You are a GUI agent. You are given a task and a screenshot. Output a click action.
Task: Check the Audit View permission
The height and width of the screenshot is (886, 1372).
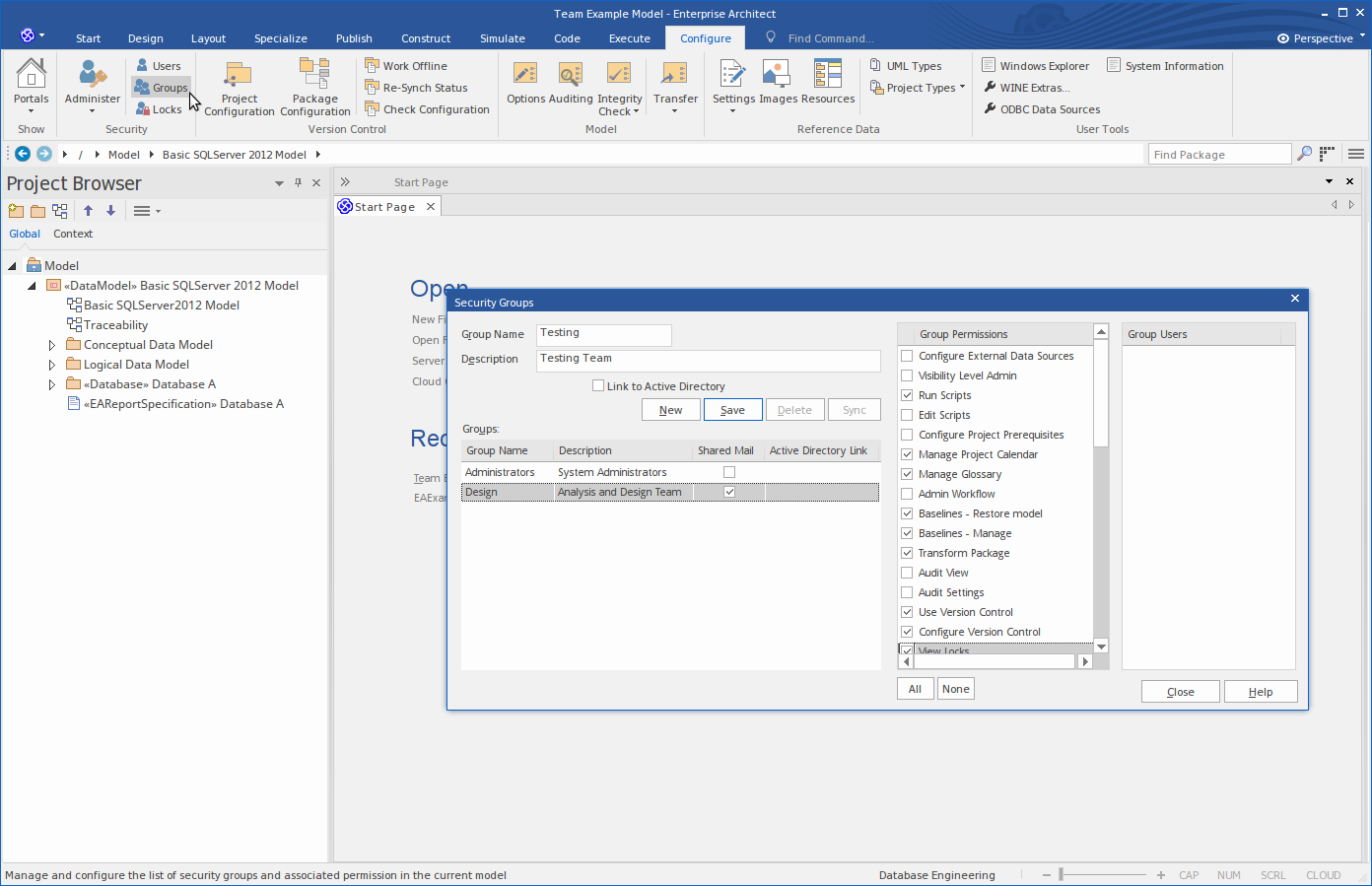click(x=907, y=573)
